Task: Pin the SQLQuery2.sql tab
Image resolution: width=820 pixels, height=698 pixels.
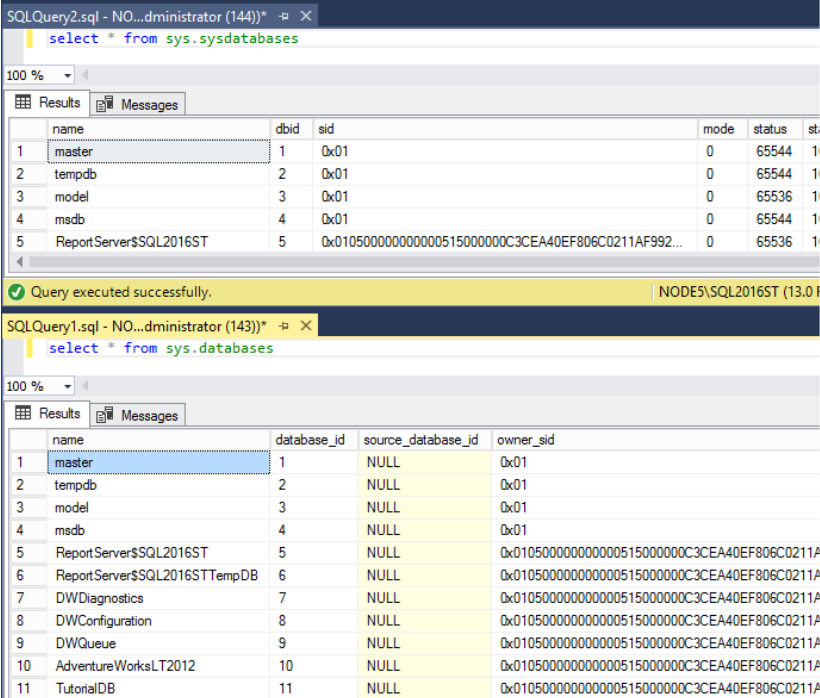Action: click(284, 16)
